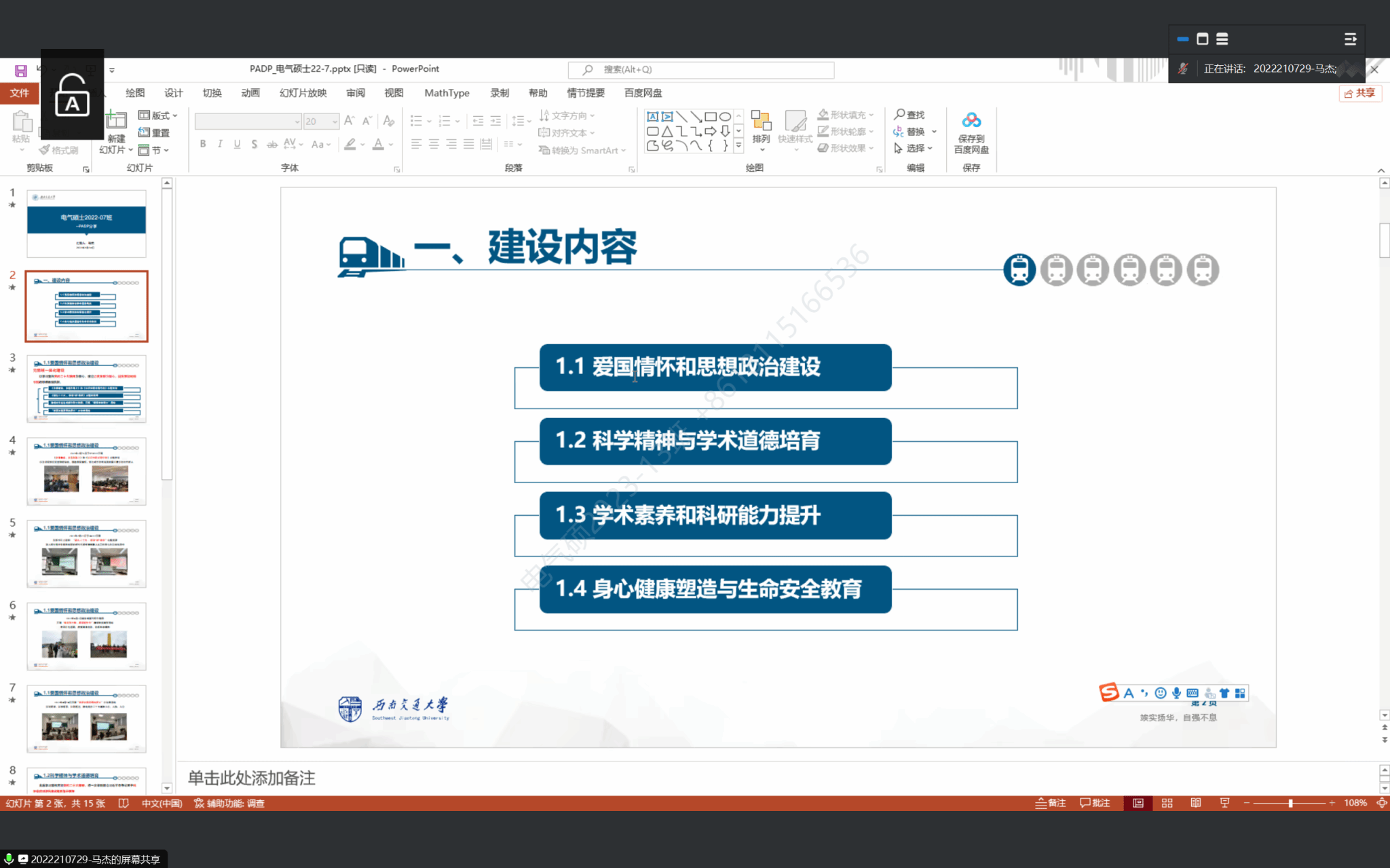Image resolution: width=1390 pixels, height=868 pixels.
Task: Open the Slide Show (幻灯片放映) tab
Action: pos(303,93)
